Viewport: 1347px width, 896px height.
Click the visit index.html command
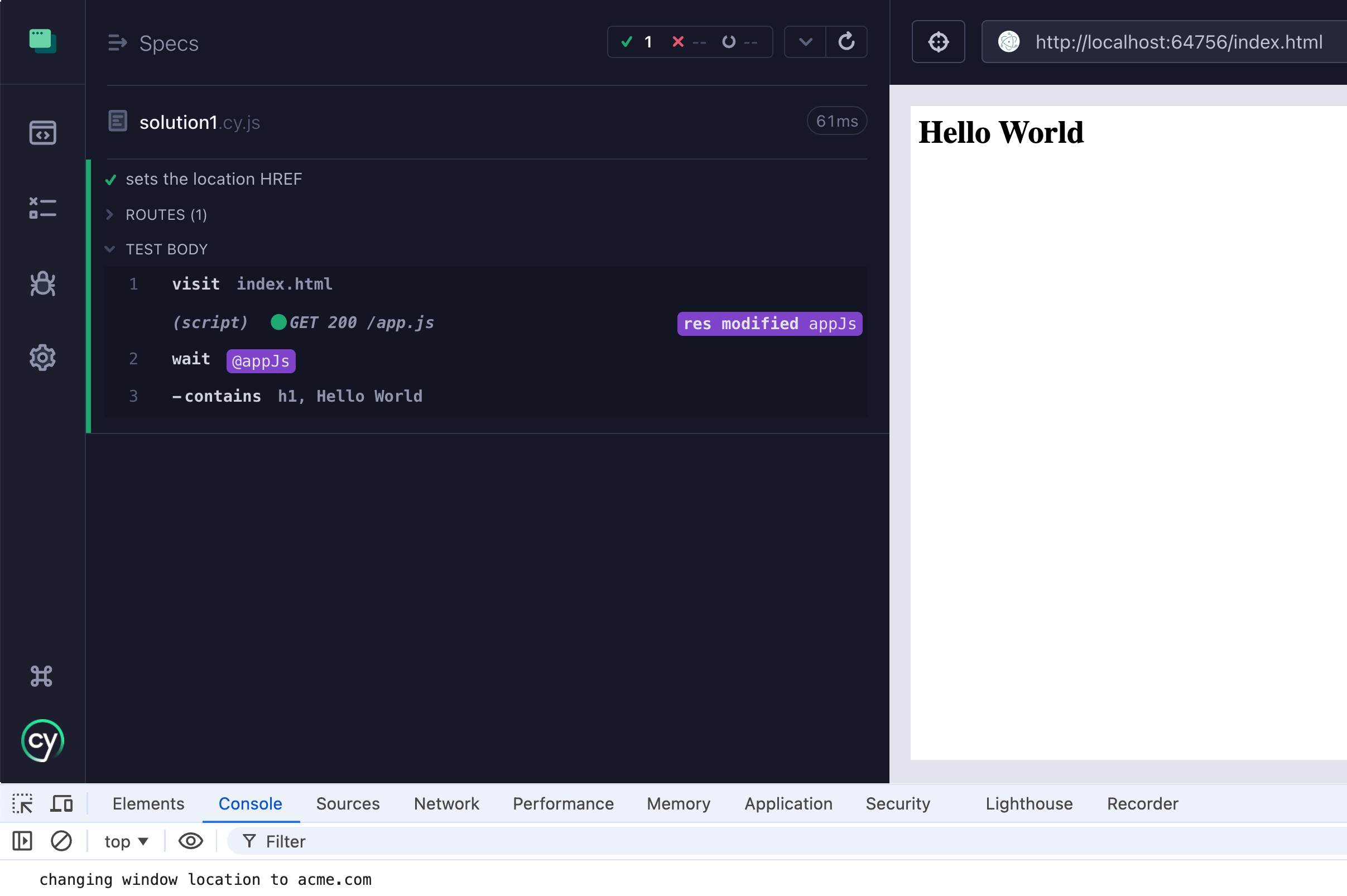tap(486, 284)
